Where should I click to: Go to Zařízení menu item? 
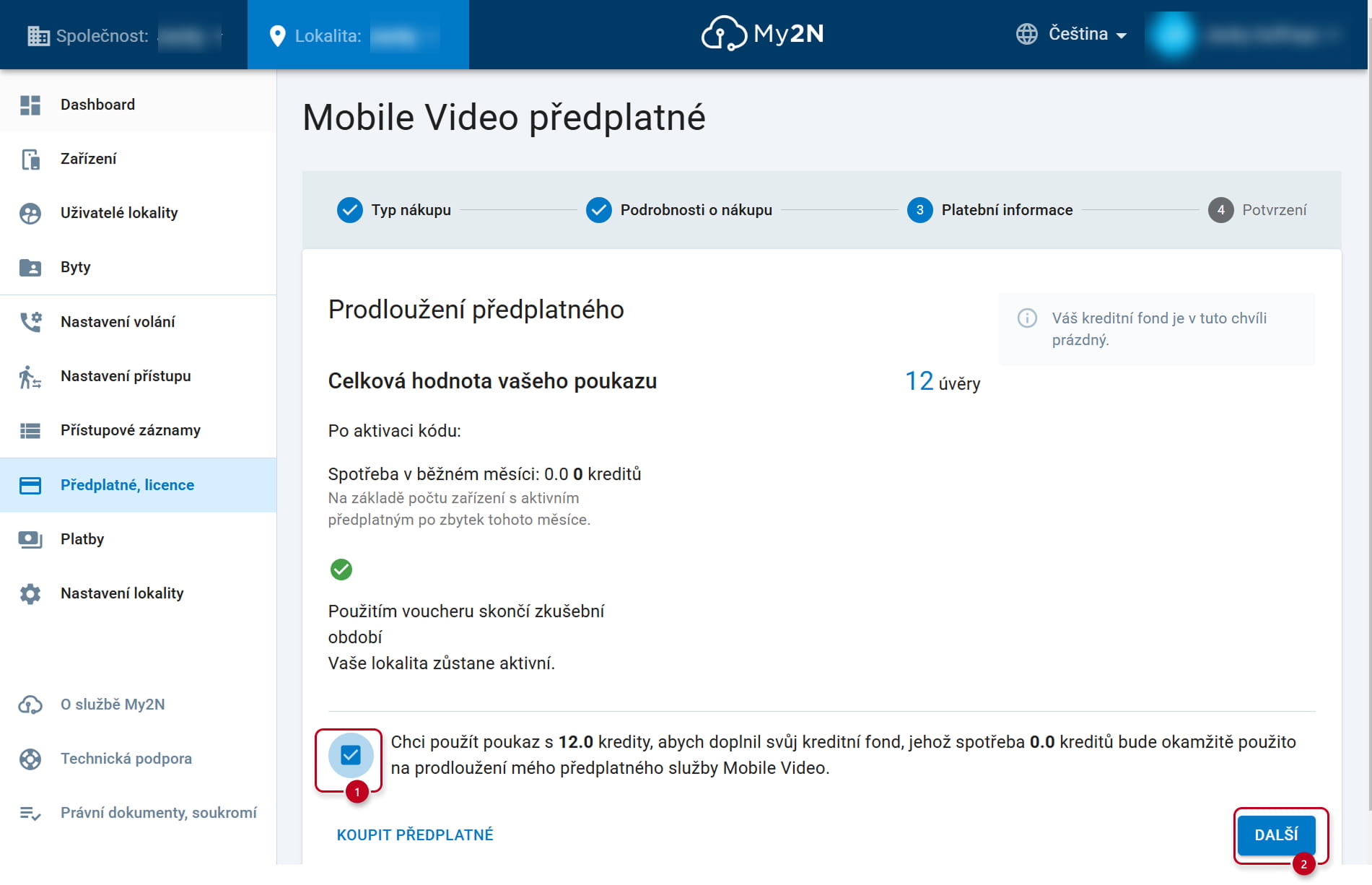click(x=138, y=159)
